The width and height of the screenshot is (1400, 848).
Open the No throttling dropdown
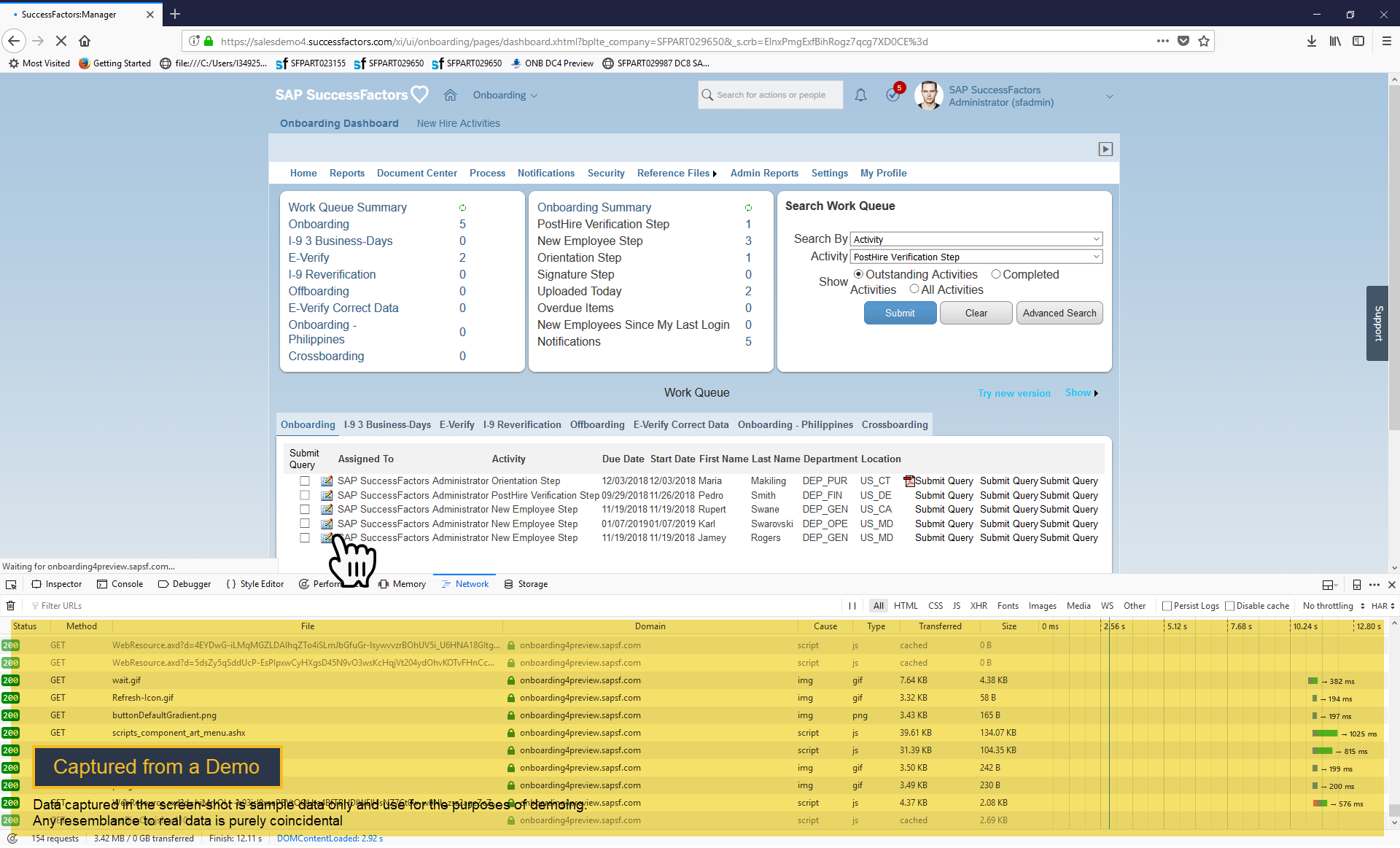pyautogui.click(x=1334, y=606)
